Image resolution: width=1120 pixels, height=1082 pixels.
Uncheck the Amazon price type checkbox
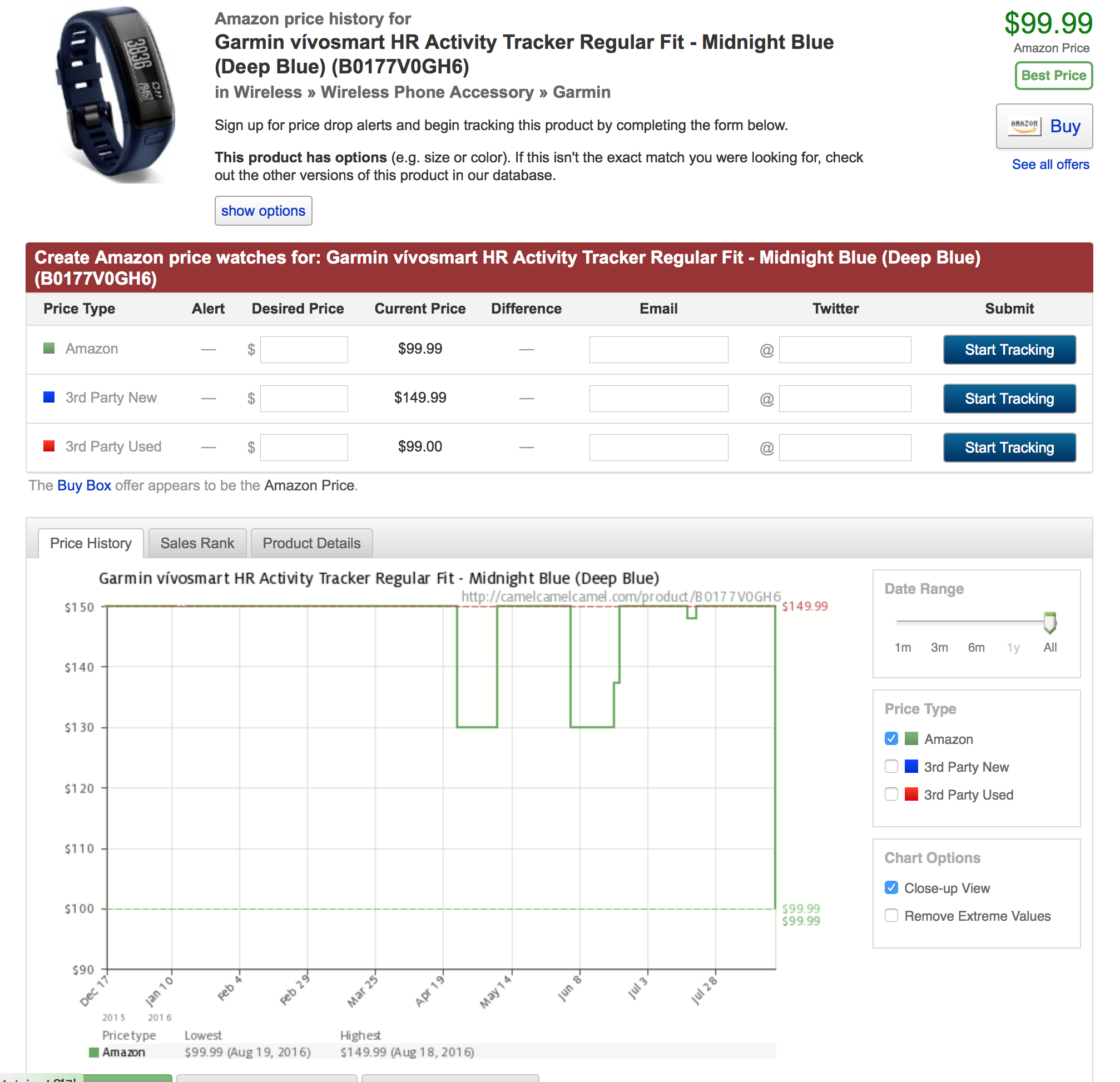coord(891,738)
